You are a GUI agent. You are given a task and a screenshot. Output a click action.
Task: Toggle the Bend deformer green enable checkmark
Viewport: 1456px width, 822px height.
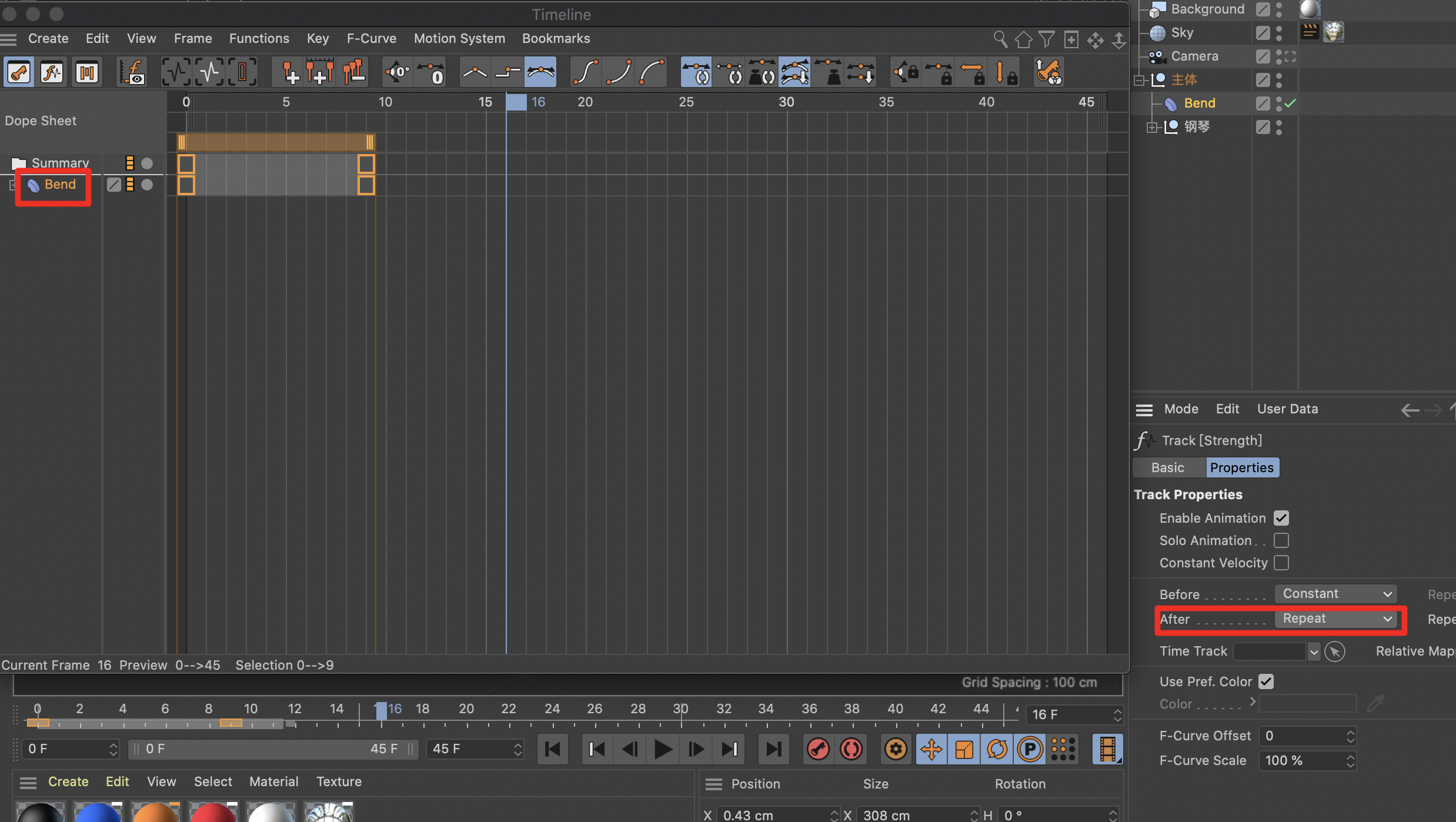point(1290,103)
